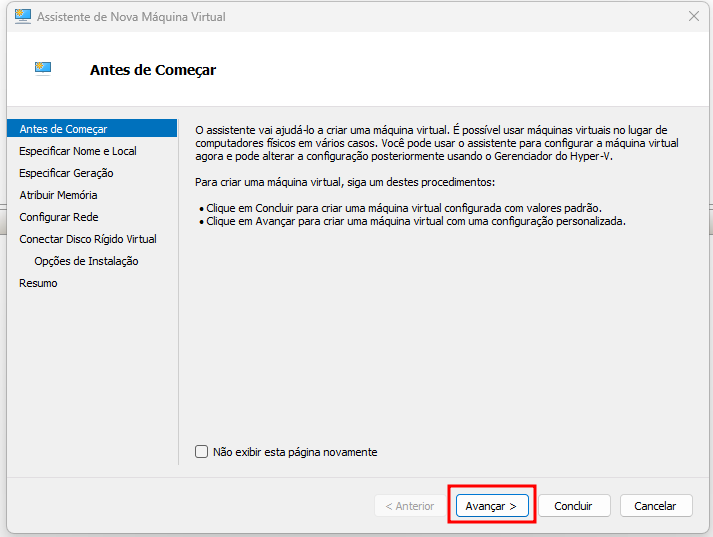Screen dimensions: 713x537
Task: Select Atribuir Memória in the sidebar
Action: pyautogui.click(x=58, y=195)
